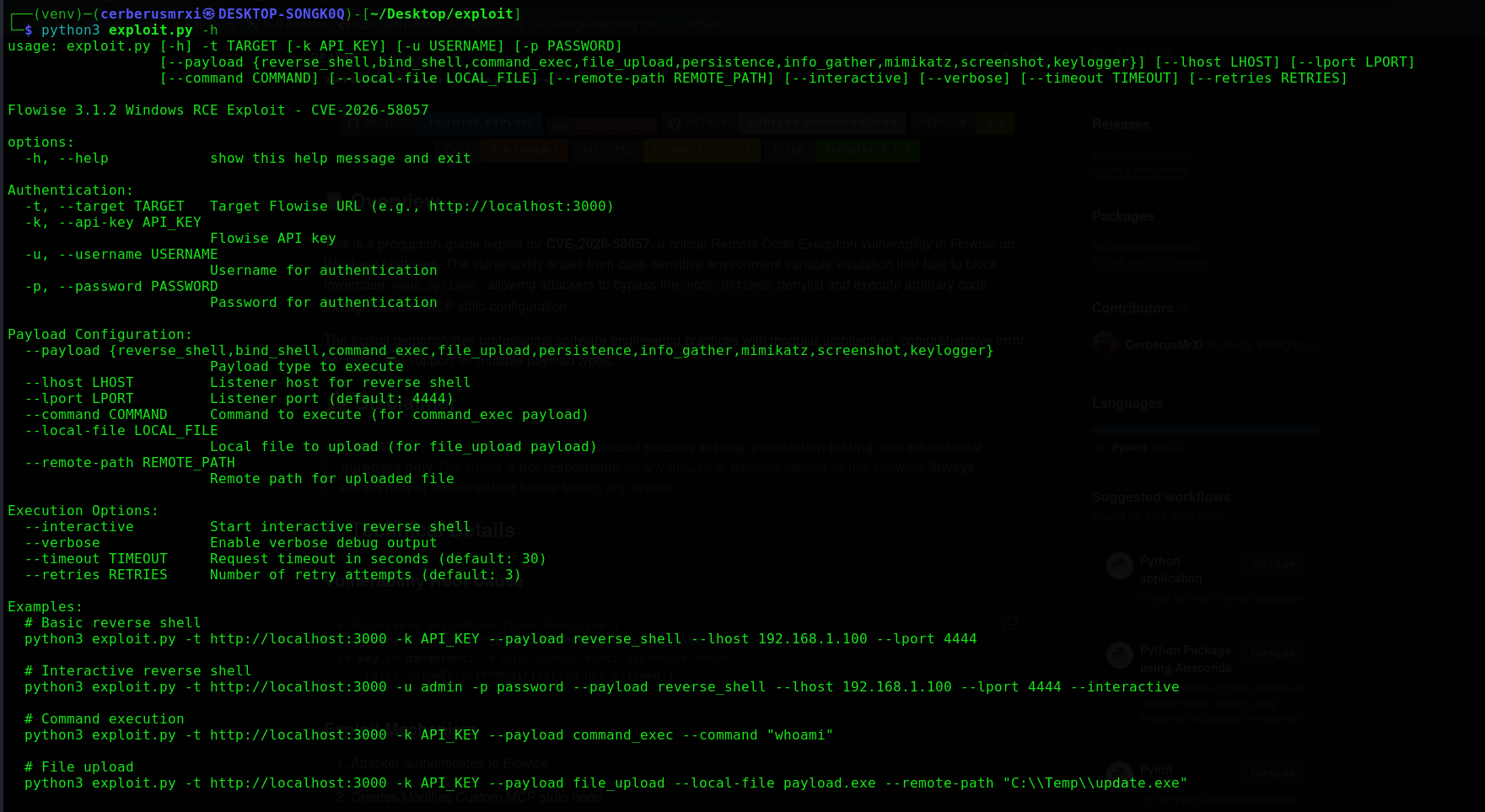Click 'Listener port (default: 4444)' description
The image size is (1485, 812).
pyautogui.click(x=332, y=399)
